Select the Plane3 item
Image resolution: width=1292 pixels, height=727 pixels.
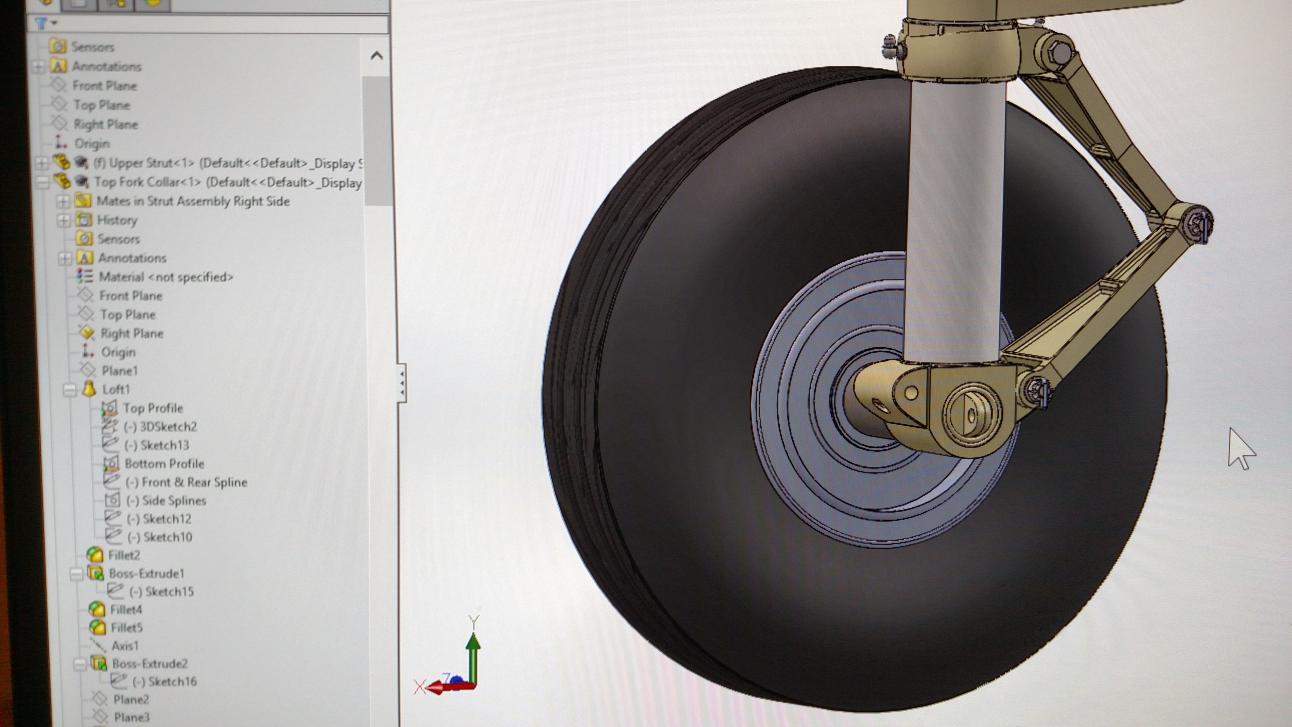[x=132, y=717]
